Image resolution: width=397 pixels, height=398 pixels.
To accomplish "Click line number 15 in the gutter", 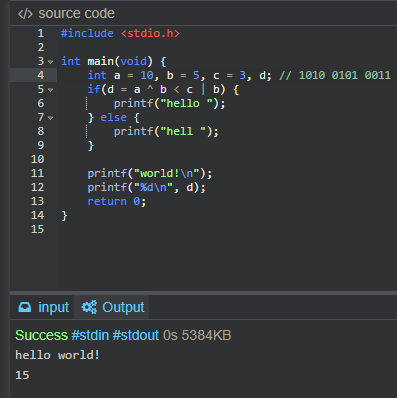I will click(37, 229).
